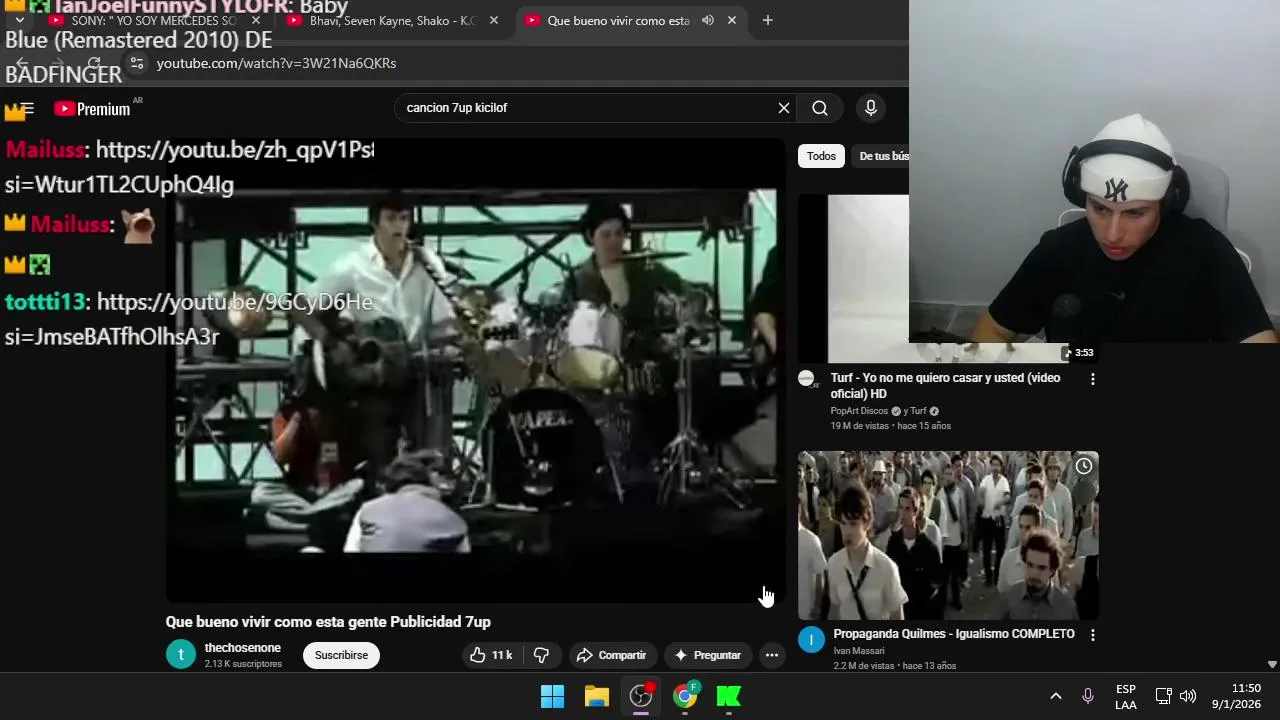This screenshot has width=1280, height=720.
Task: Open options menu for the Turf video
Action: tap(1092, 379)
